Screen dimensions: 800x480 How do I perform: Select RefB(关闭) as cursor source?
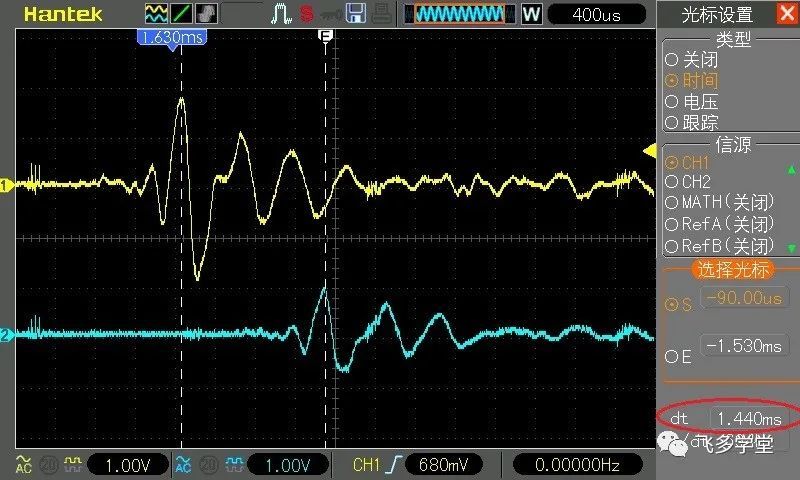tap(720, 246)
